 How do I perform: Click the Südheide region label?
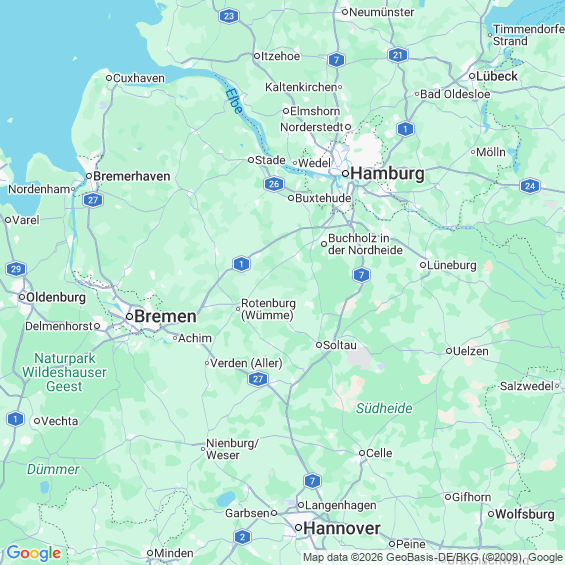pyautogui.click(x=384, y=408)
